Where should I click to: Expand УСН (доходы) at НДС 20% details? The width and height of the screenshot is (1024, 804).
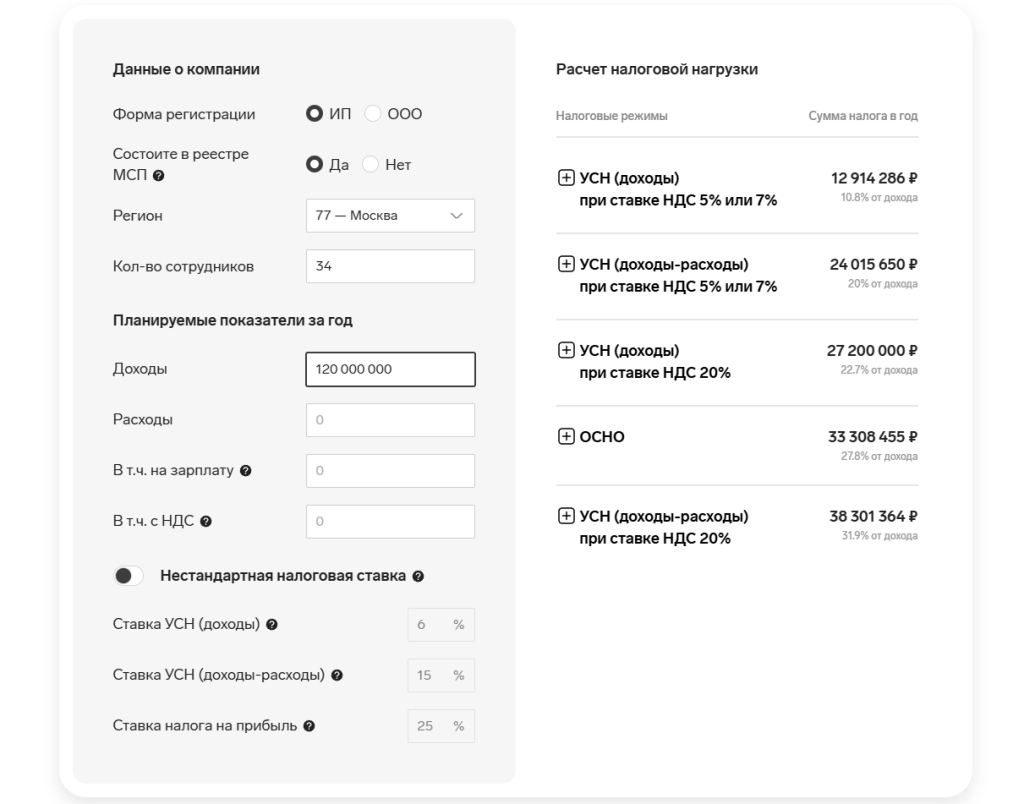pos(566,351)
